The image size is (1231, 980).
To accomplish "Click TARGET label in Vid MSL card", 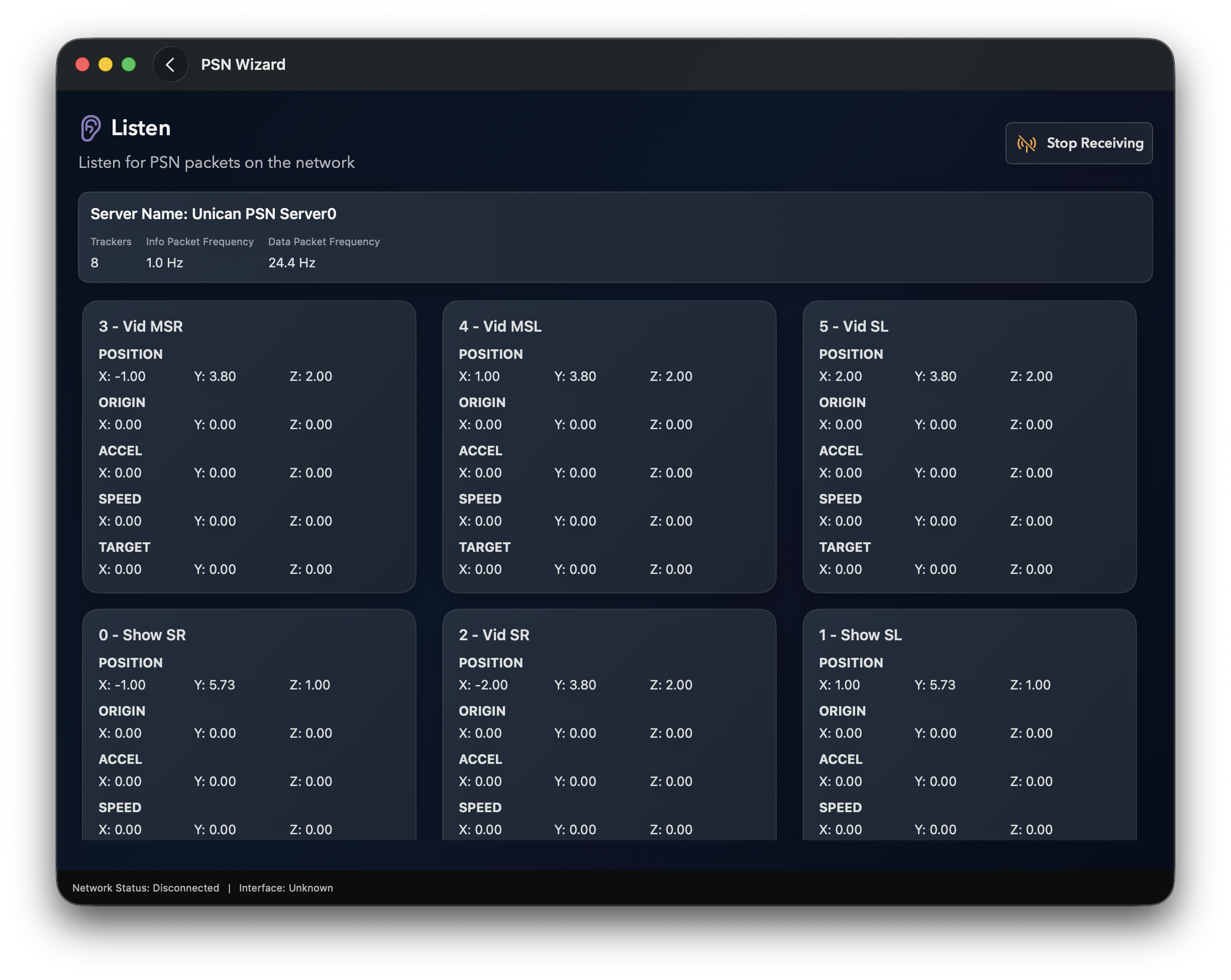I will (485, 547).
